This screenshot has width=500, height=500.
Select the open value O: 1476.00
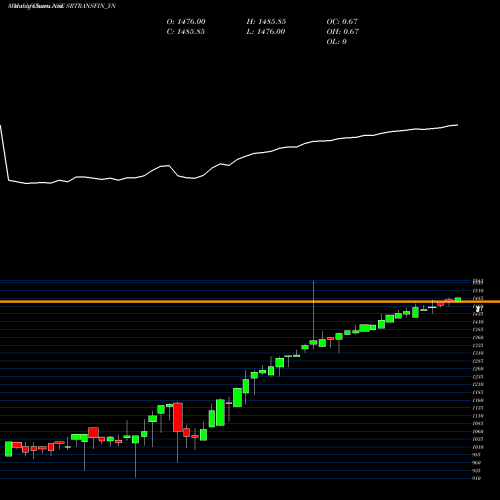pyautogui.click(x=186, y=22)
